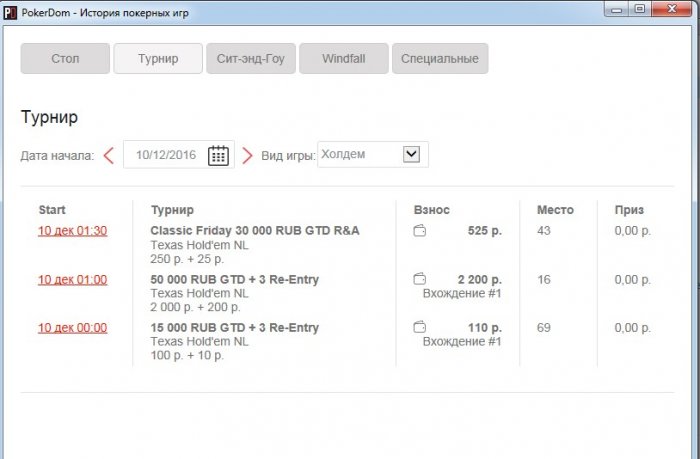Click the 525 р. buy-in amount
This screenshot has width=700, height=459.
tap(485, 231)
